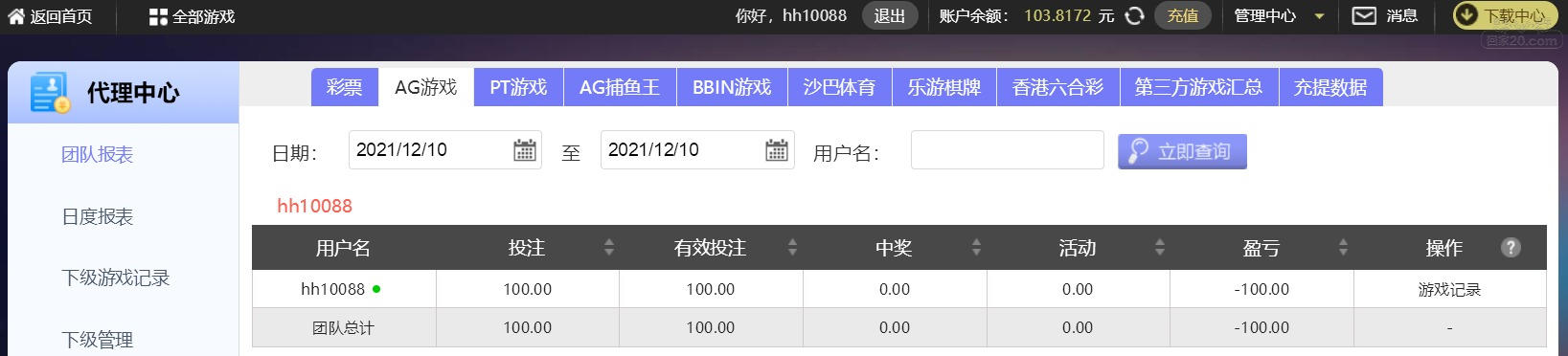Open the end date calendar icon

[x=777, y=150]
